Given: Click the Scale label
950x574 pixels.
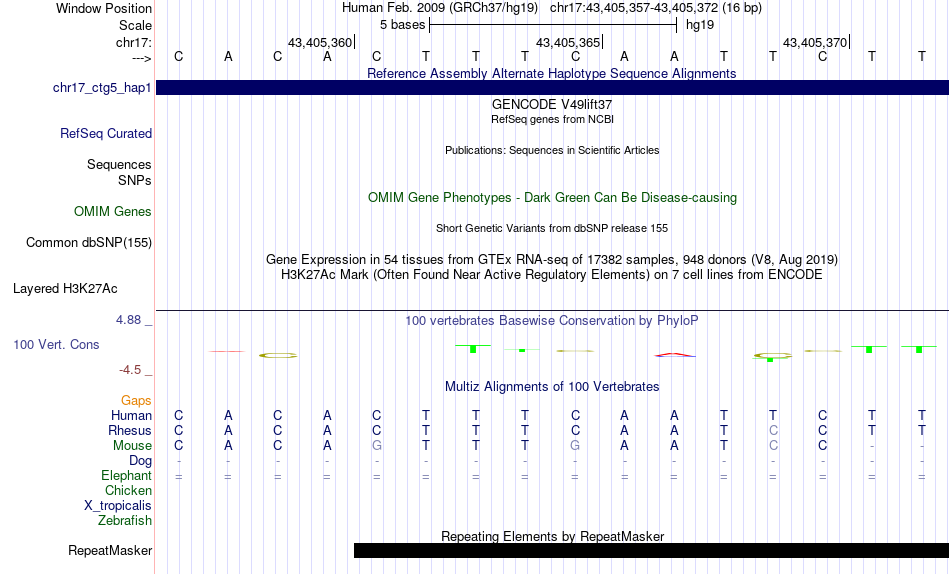Looking at the screenshot, I should (135, 25).
